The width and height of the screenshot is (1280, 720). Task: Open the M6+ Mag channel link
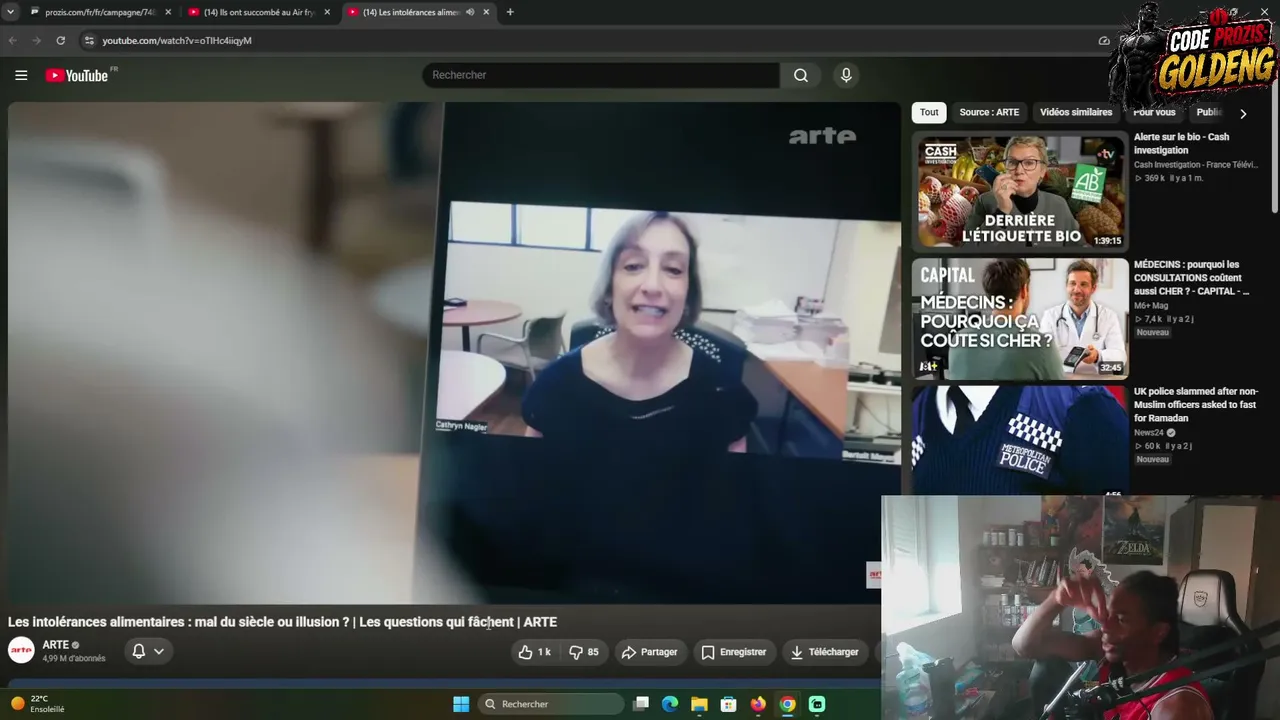click(1150, 306)
